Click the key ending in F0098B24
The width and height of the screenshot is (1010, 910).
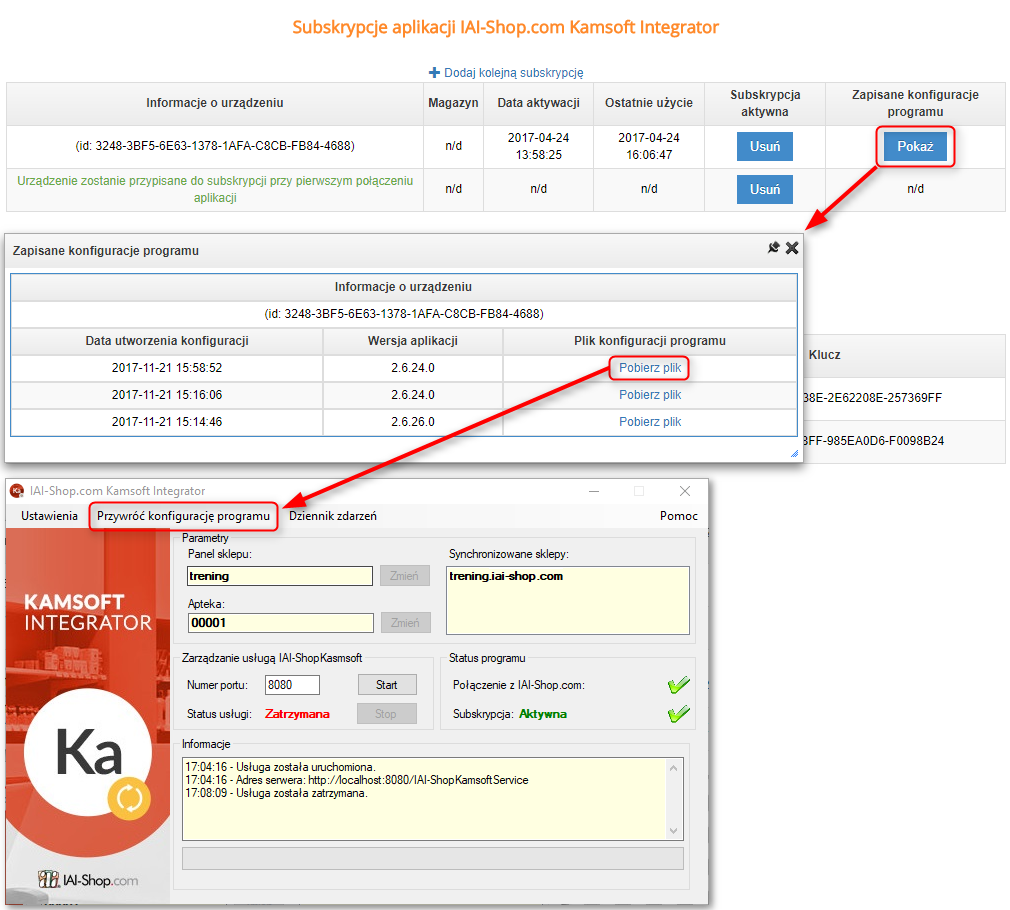point(873,441)
